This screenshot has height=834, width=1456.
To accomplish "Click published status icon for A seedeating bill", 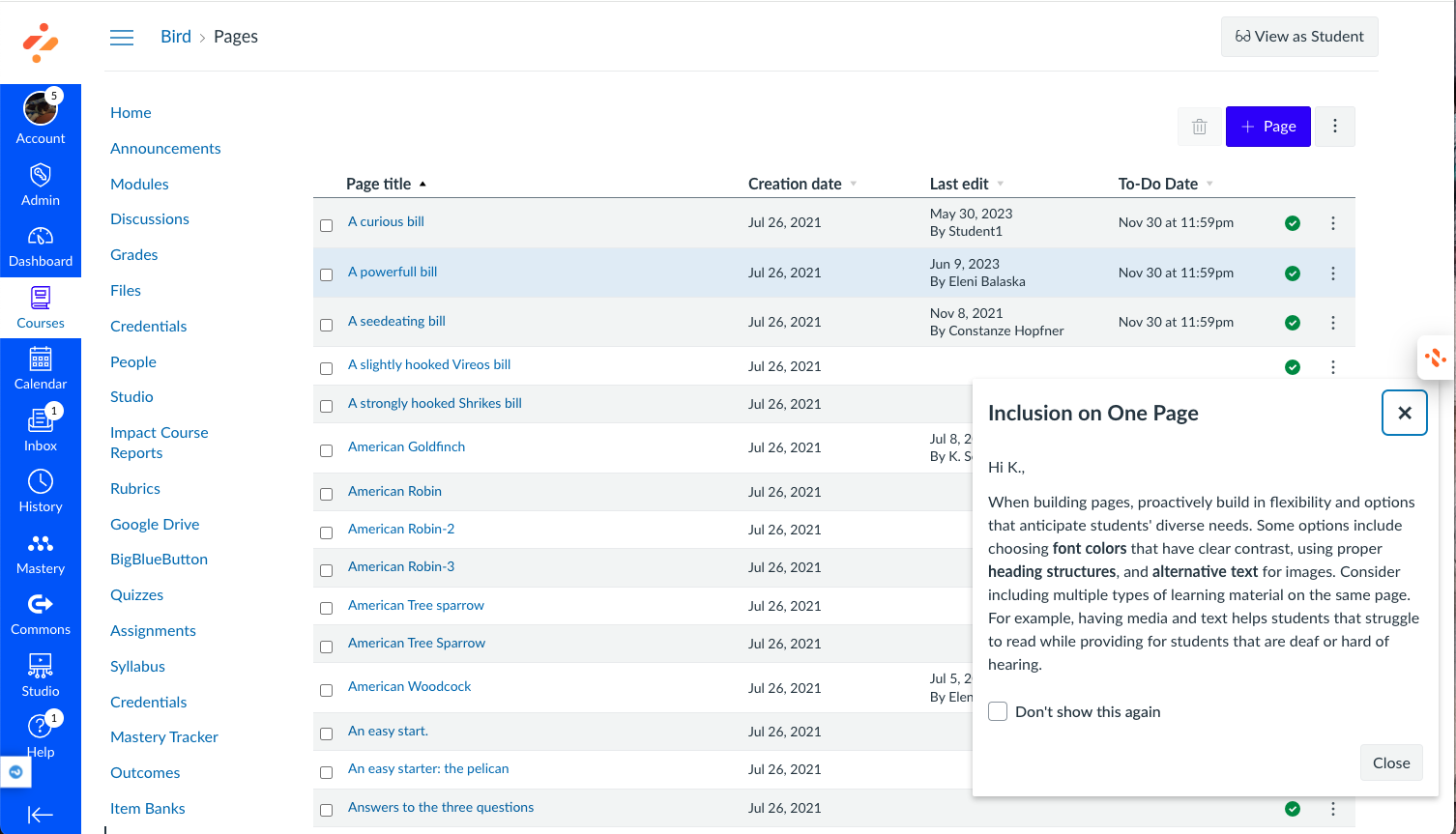I will point(1293,323).
